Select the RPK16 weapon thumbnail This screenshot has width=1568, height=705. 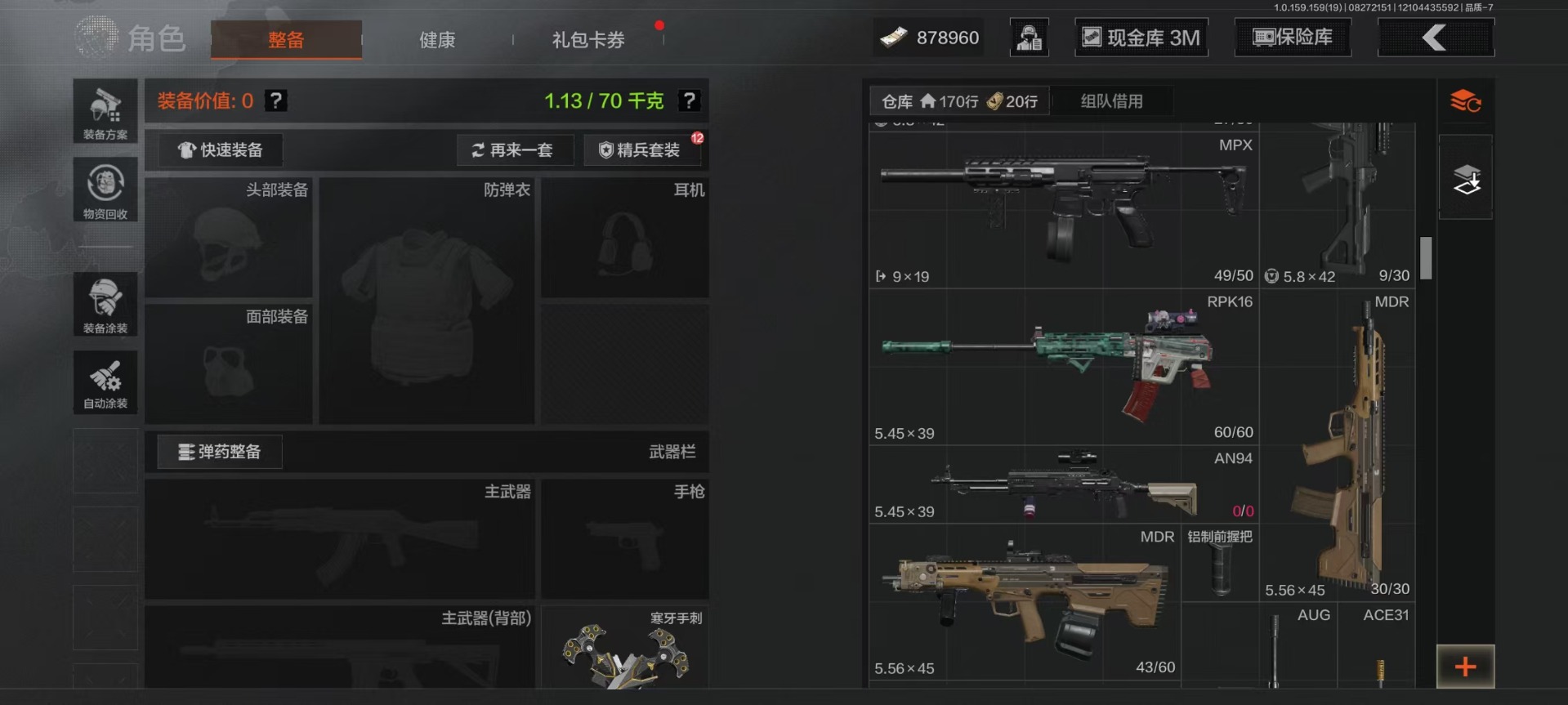pyautogui.click(x=1064, y=367)
